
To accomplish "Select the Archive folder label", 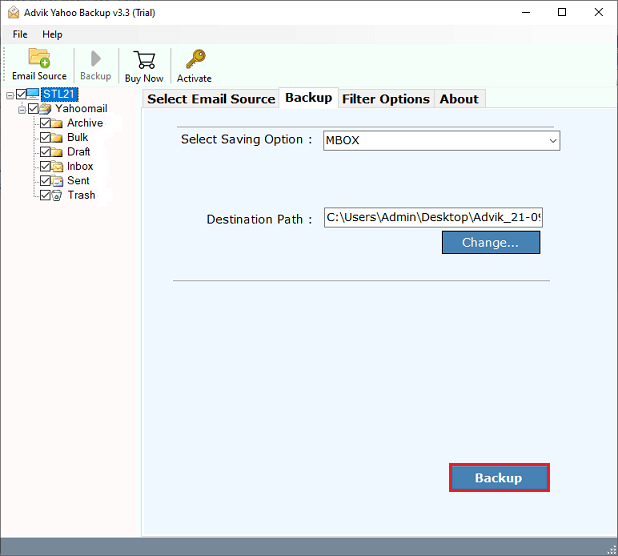I will tap(85, 123).
